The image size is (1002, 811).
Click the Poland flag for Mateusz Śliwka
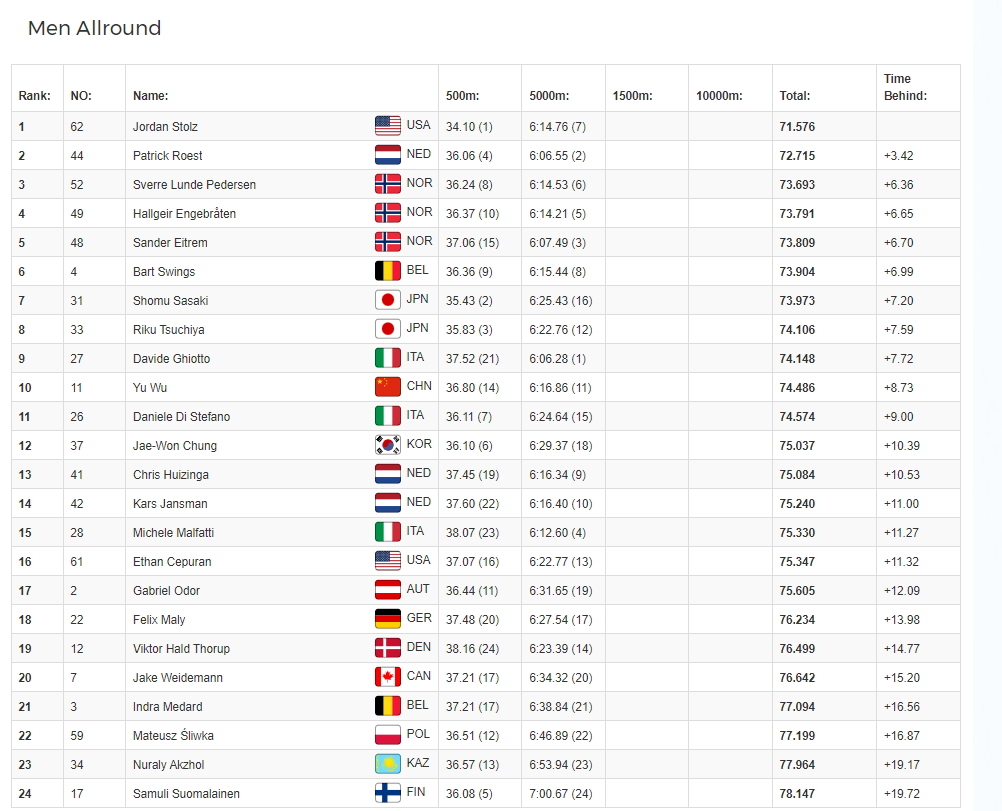[x=387, y=735]
